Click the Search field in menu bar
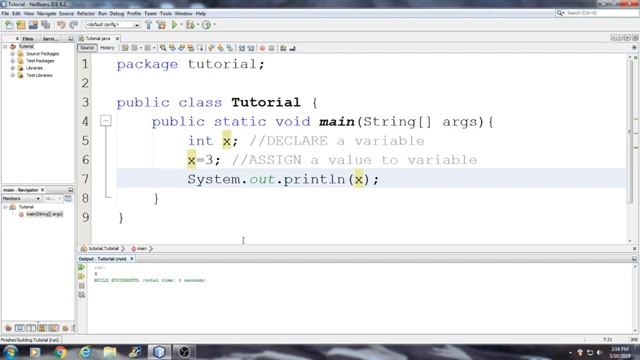This screenshot has width=640, height=360. [597, 13]
